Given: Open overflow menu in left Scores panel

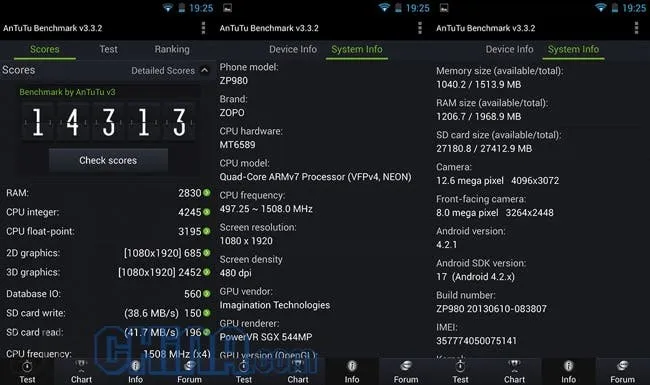Looking at the screenshot, I should pyautogui.click(x=203, y=28).
